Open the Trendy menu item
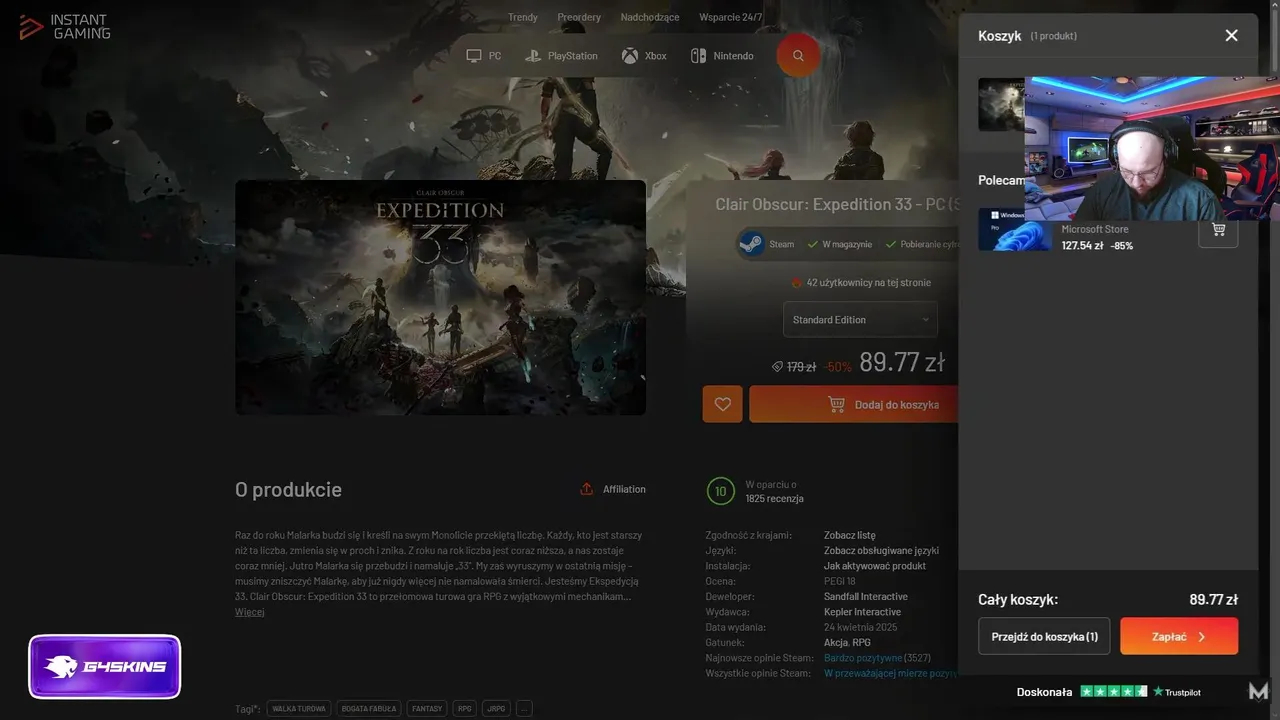The height and width of the screenshot is (720, 1280). click(x=522, y=17)
